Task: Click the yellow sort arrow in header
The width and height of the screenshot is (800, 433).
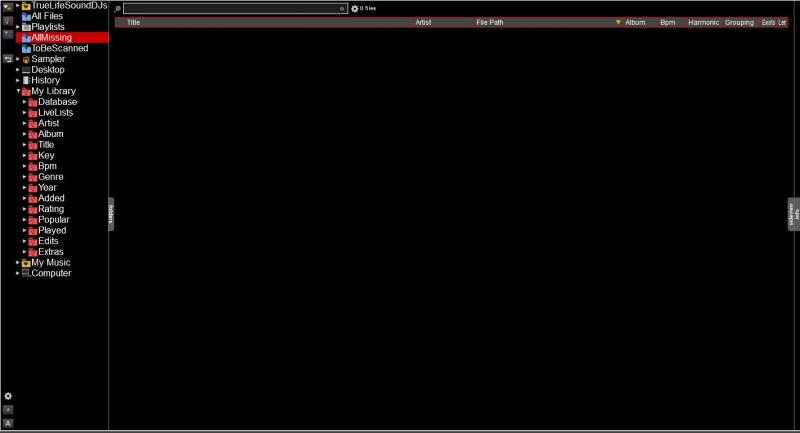Action: click(x=618, y=22)
